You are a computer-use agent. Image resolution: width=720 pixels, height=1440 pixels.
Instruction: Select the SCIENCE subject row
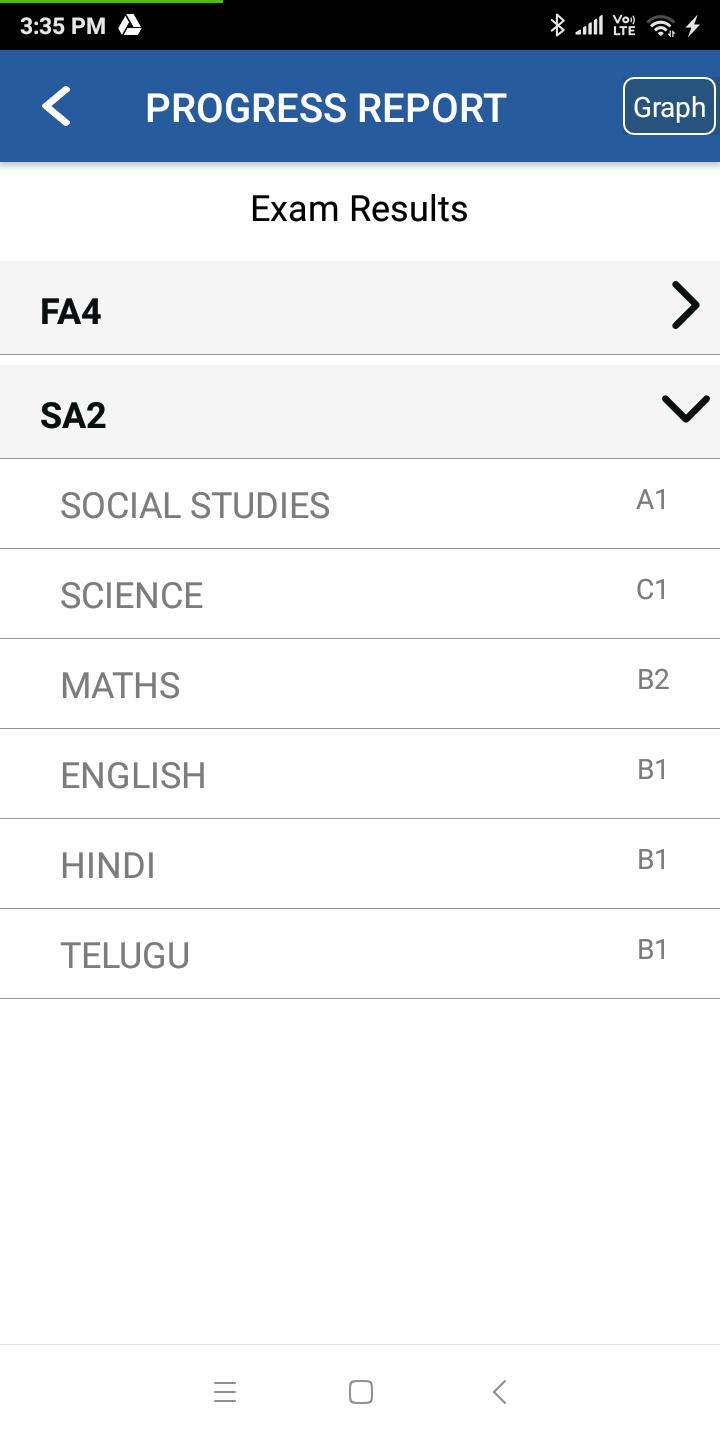(360, 594)
